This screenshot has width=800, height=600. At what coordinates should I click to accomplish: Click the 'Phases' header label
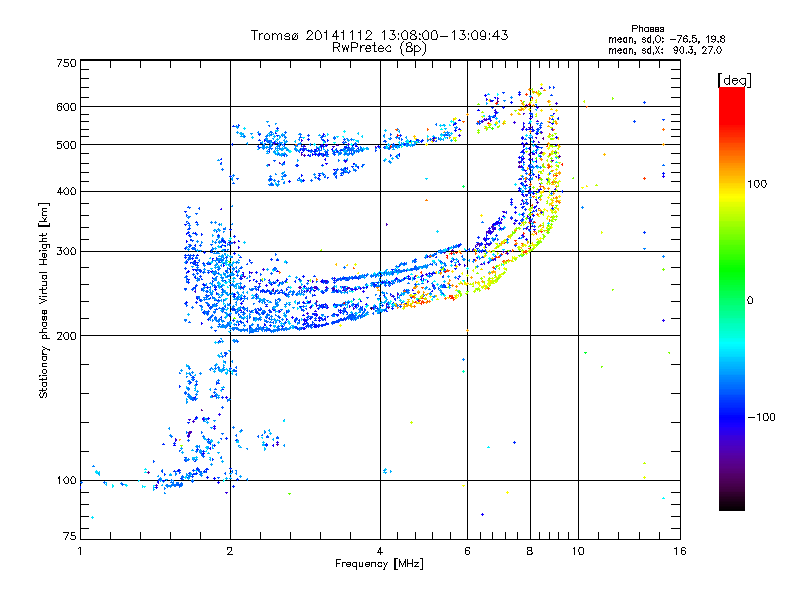[647, 29]
